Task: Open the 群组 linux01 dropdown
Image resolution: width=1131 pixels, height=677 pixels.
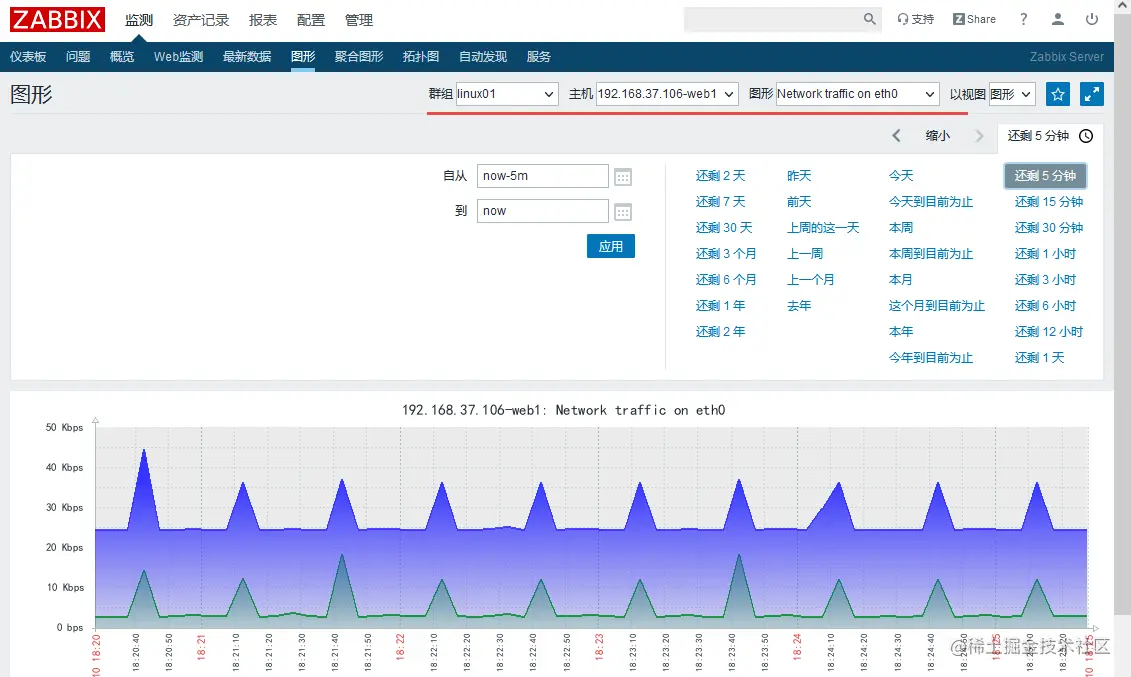Action: click(x=506, y=94)
